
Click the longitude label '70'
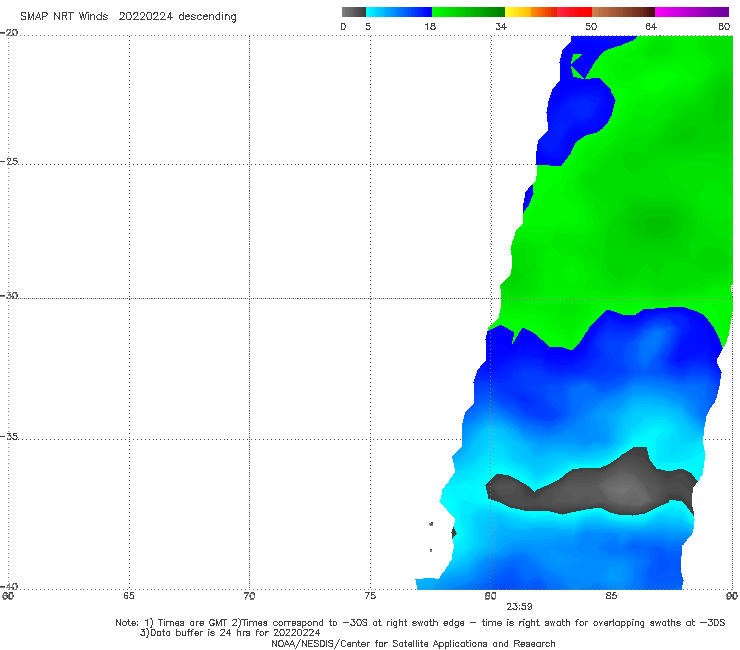[x=249, y=596]
